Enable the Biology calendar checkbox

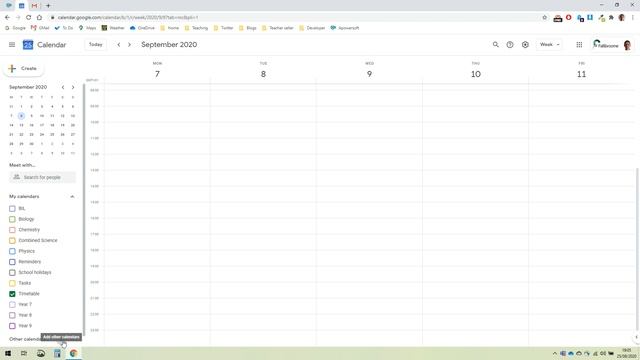(12, 219)
